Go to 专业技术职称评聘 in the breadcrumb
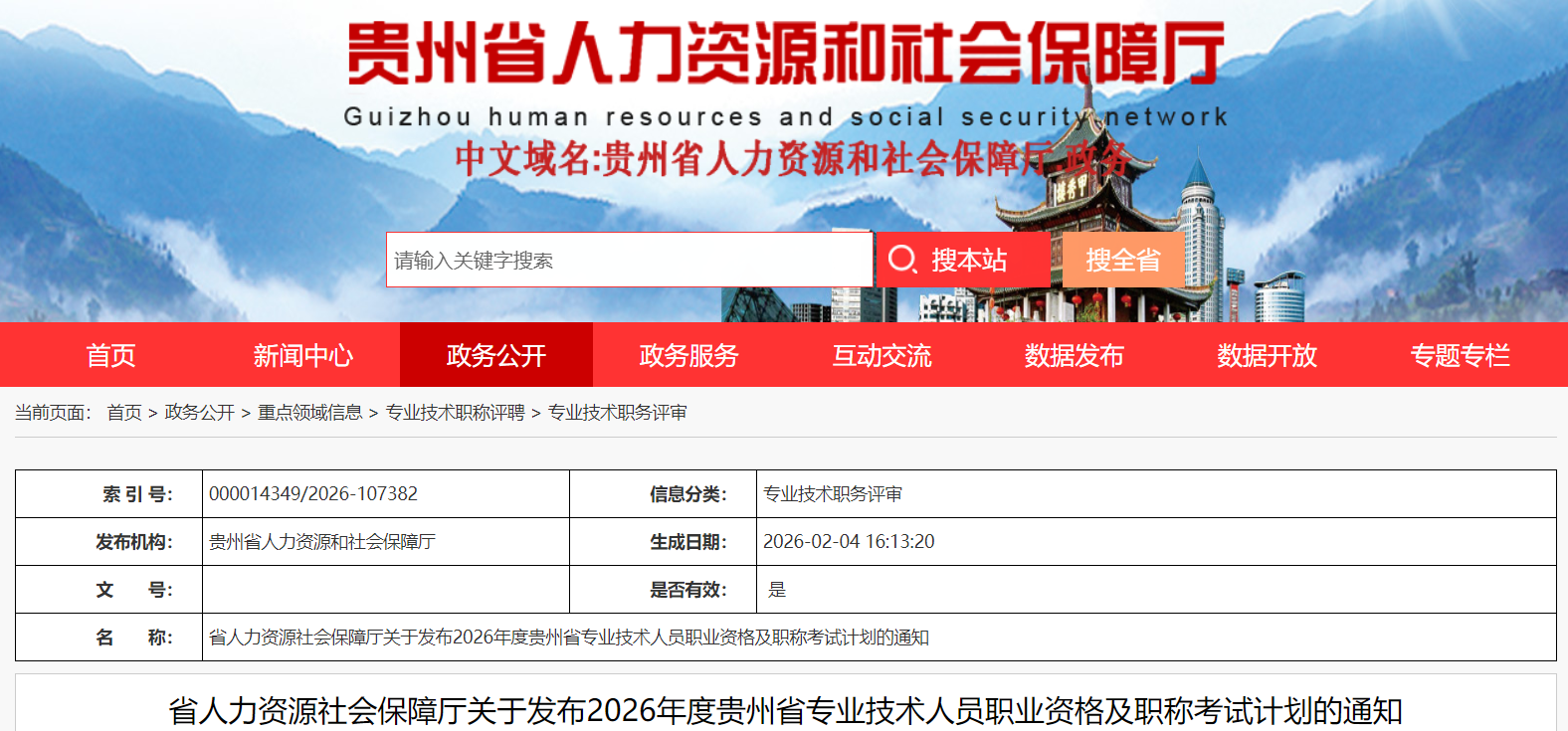Image resolution: width=1568 pixels, height=731 pixels. tap(455, 413)
